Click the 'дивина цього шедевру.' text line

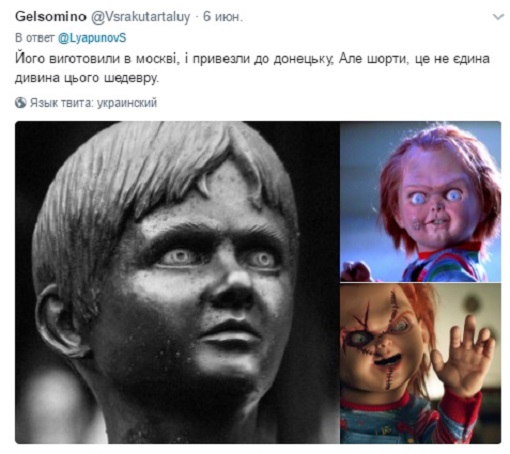pos(87,78)
